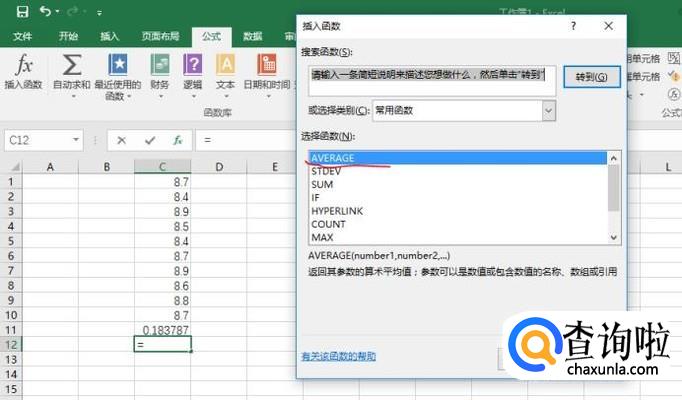
Task: Expand the 自动求和 dropdown arrow
Action: coord(73,96)
